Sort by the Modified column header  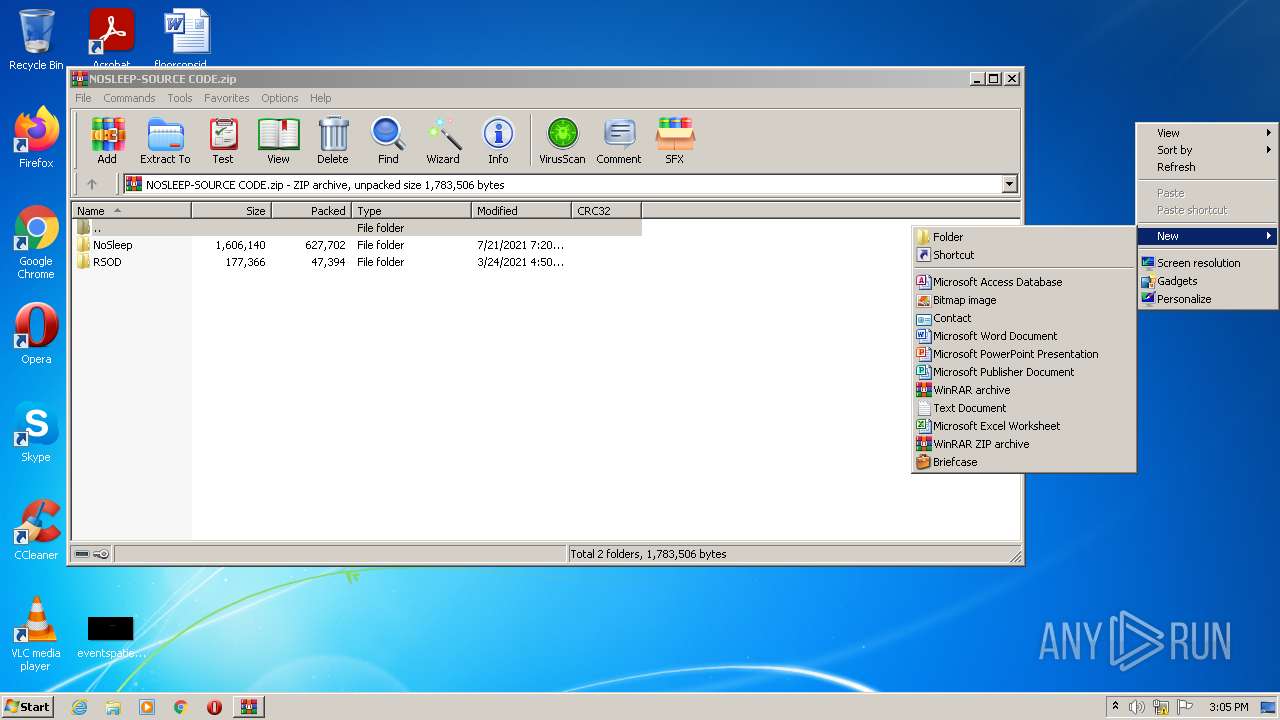(x=521, y=210)
